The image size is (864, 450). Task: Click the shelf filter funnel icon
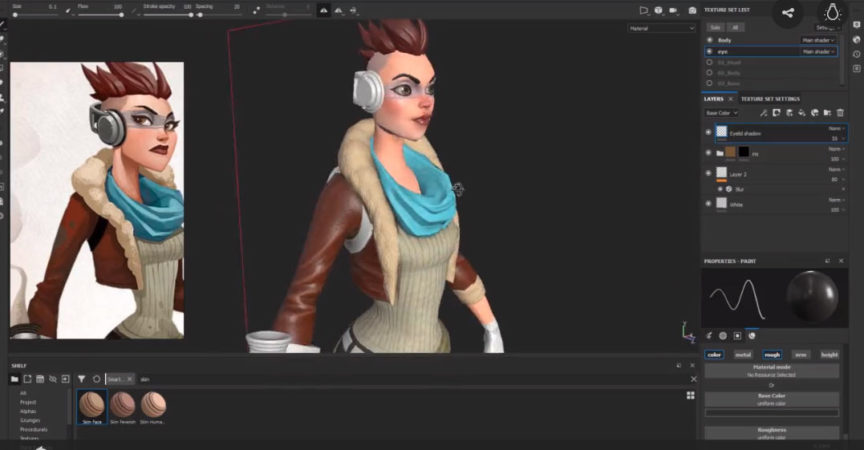tap(82, 379)
